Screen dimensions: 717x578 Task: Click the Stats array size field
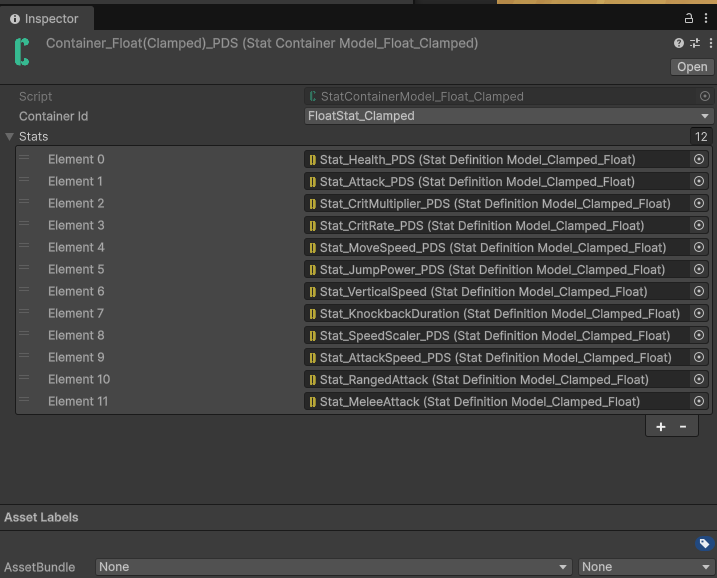(701, 137)
